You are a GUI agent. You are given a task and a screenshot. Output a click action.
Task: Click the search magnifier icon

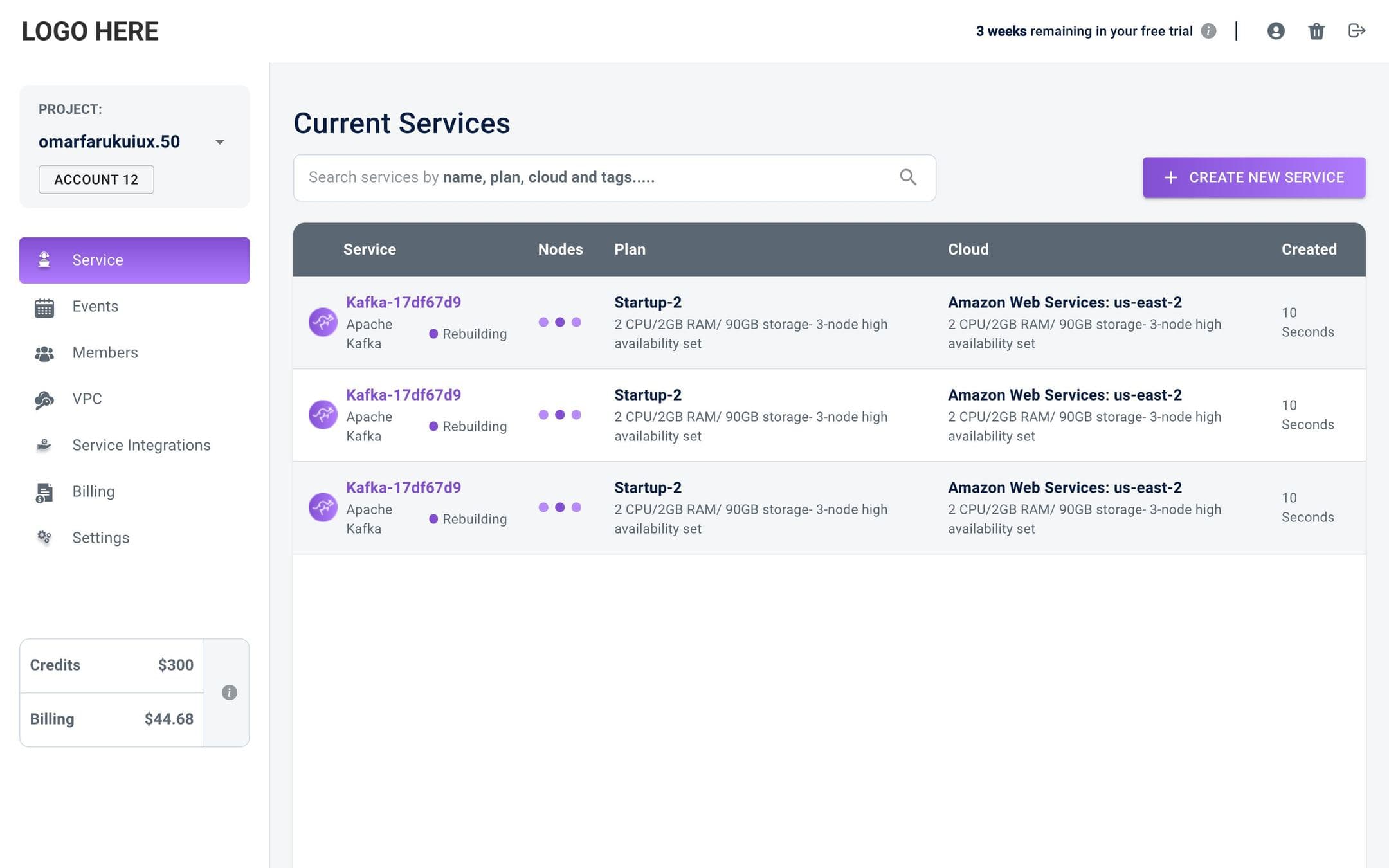(x=908, y=177)
